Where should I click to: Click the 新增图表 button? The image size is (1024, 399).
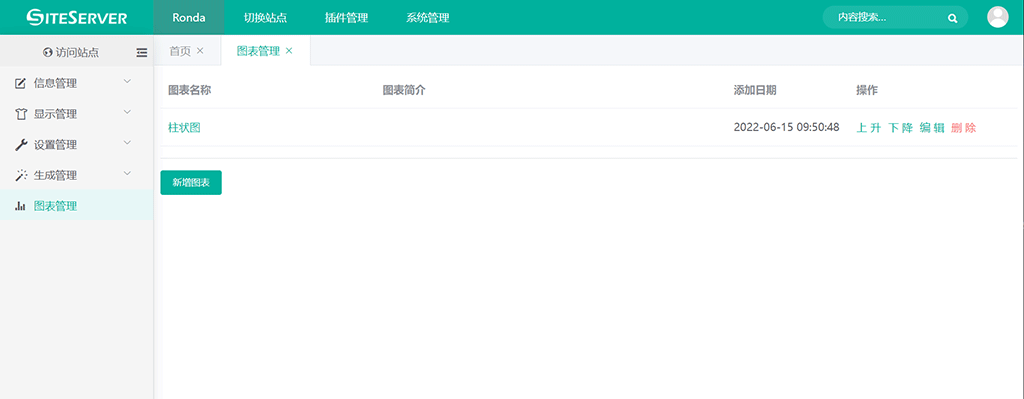click(191, 183)
